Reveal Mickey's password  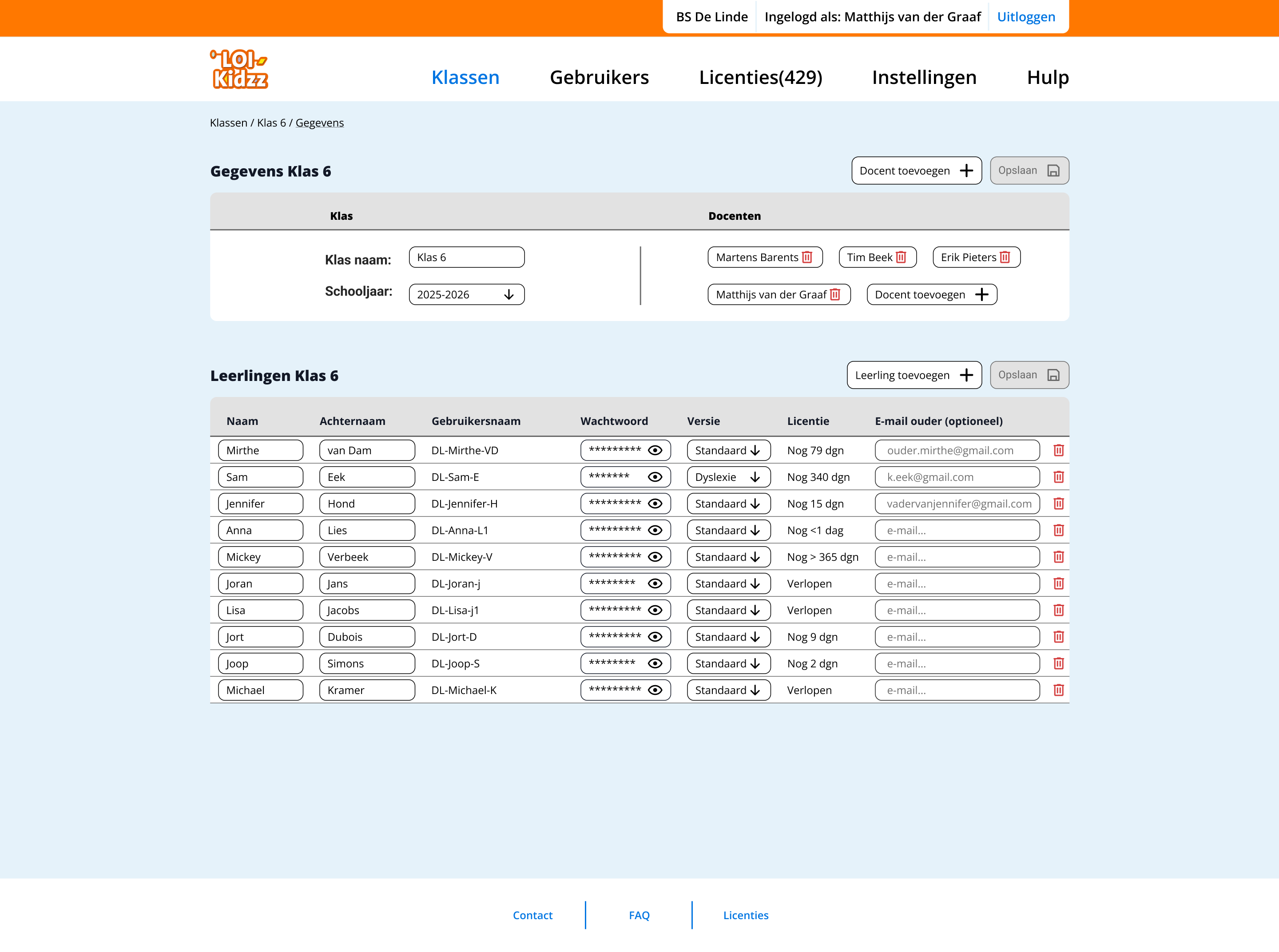(x=655, y=557)
